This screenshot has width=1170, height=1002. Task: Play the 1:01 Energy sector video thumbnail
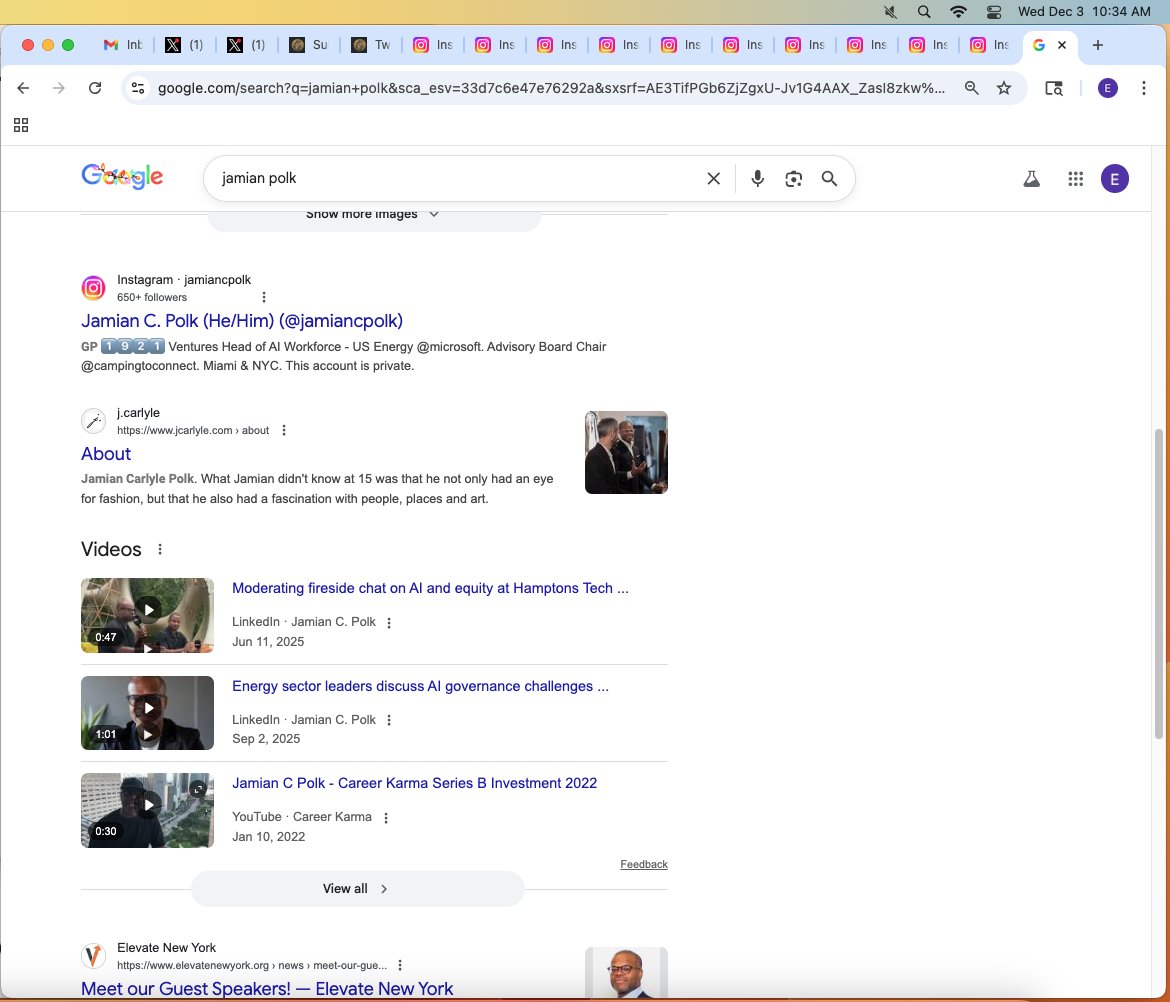[147, 713]
